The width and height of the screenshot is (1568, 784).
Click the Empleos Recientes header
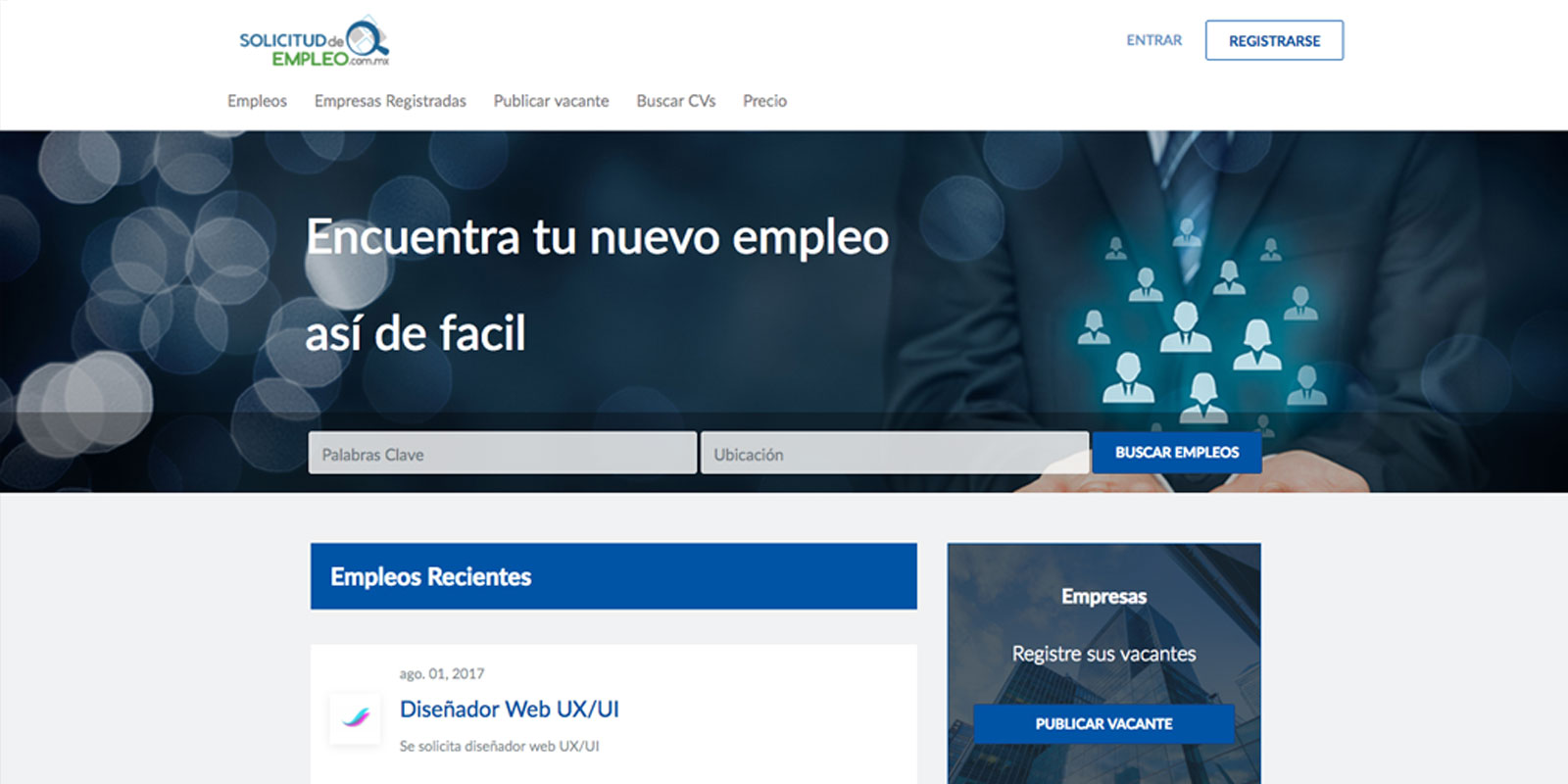(x=613, y=576)
